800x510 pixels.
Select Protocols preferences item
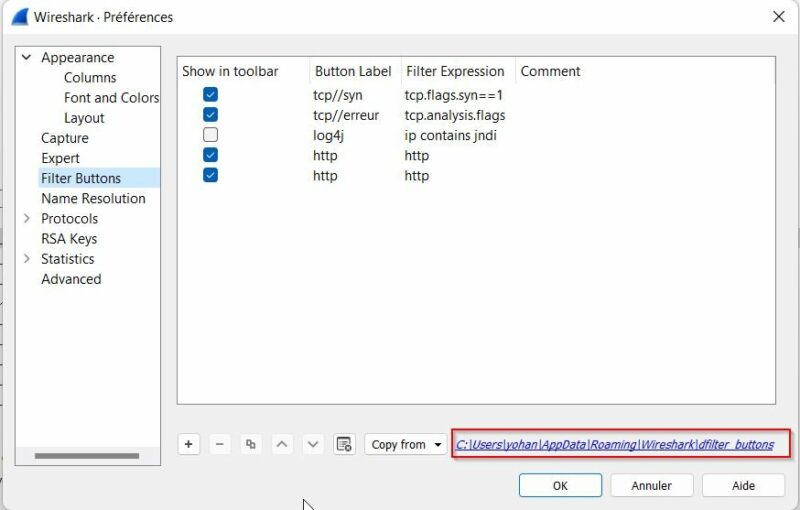pyautogui.click(x=69, y=218)
